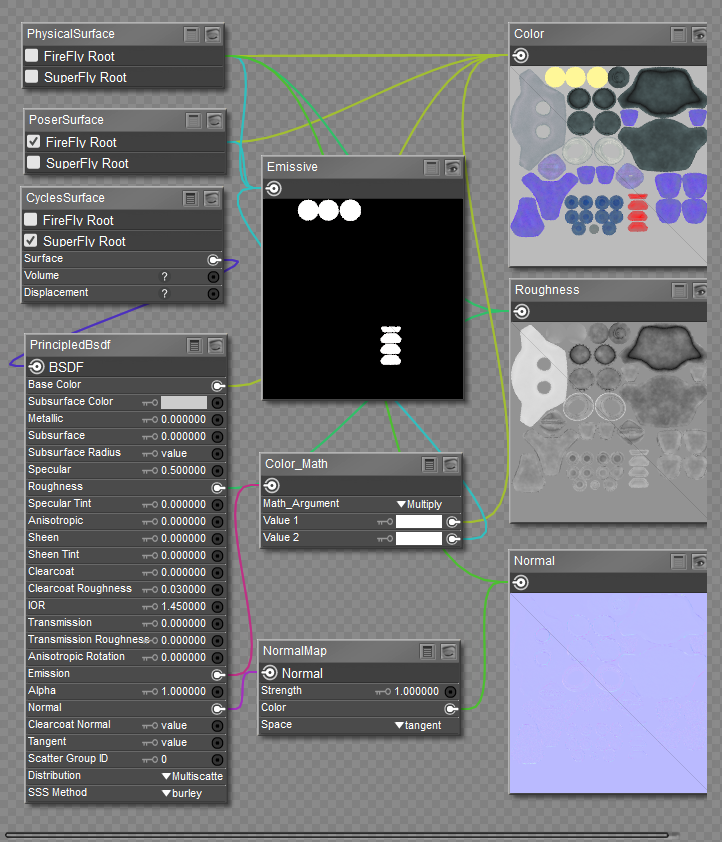Uncheck FireFly Root on PoserSurface

(34, 142)
